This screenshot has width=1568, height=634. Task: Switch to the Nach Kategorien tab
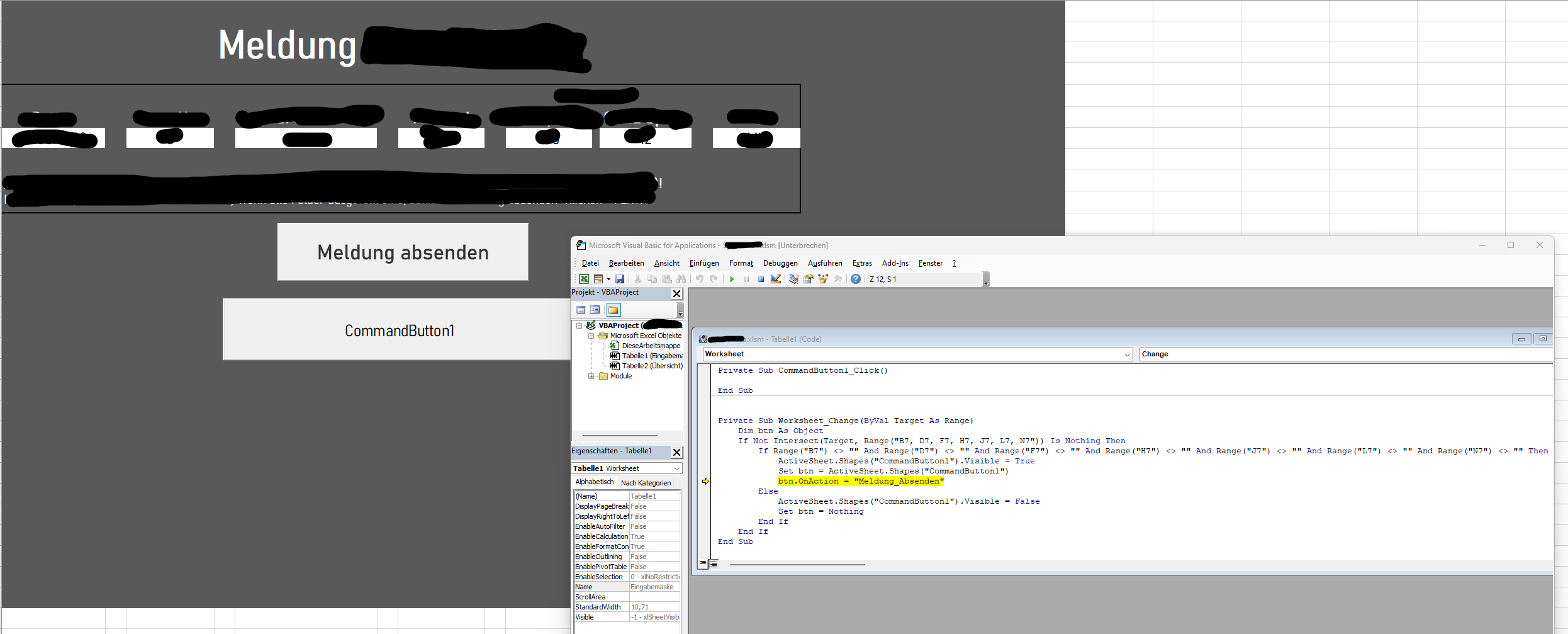coord(646,483)
